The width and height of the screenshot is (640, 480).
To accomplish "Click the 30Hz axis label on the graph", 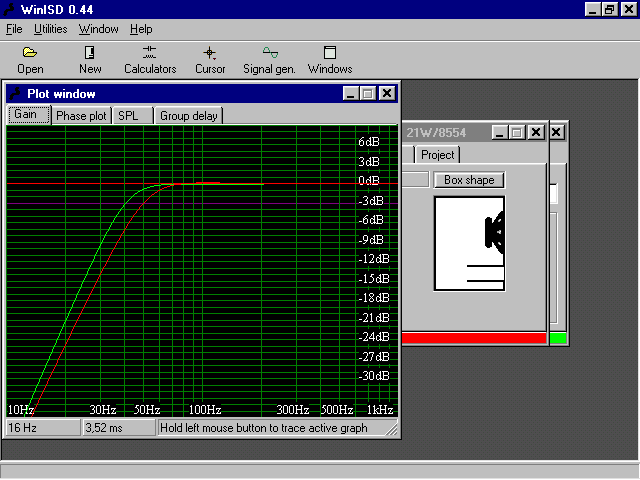I will 103,409.
